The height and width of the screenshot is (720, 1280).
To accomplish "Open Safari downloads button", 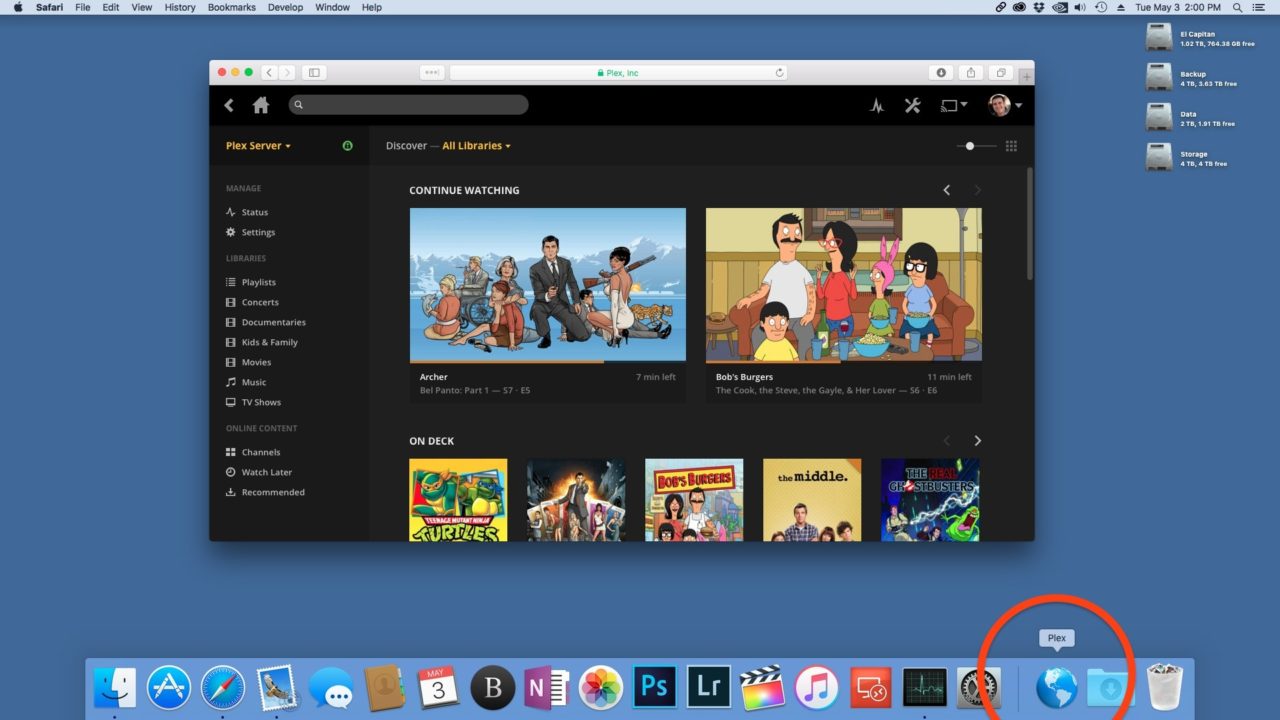I will (941, 73).
